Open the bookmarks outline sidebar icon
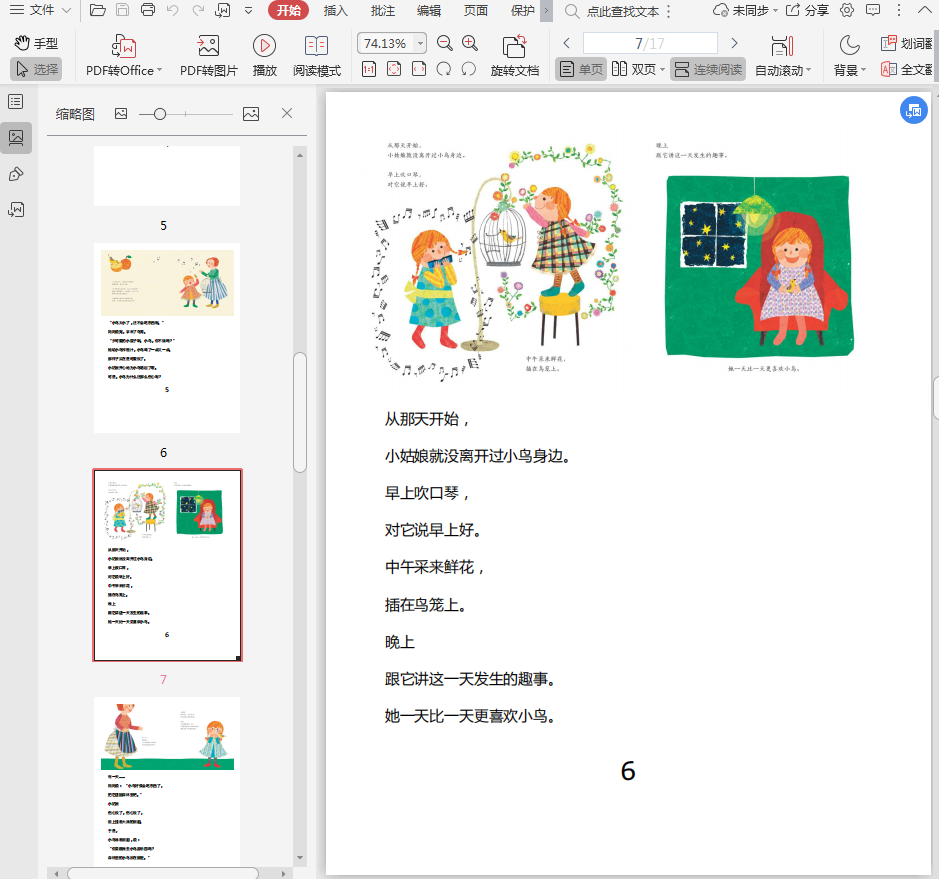The height and width of the screenshot is (879, 939). coord(16,102)
